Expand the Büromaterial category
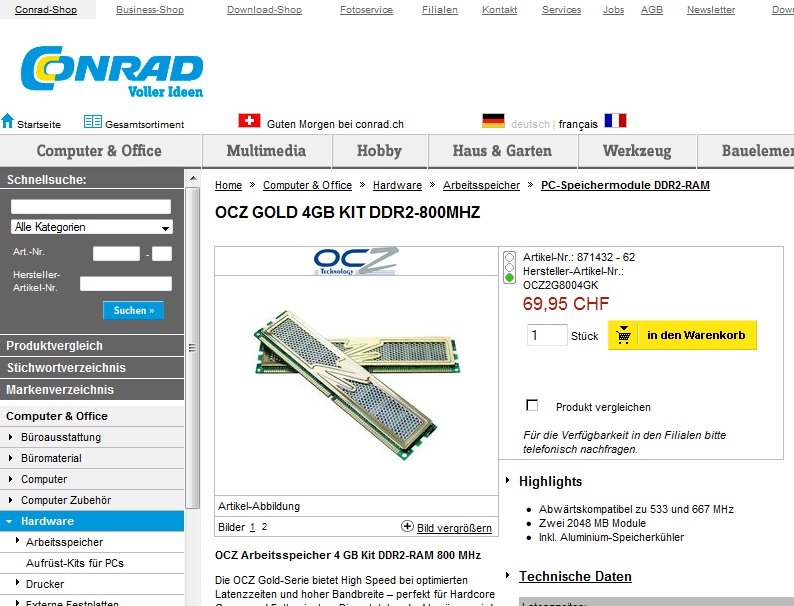 pyautogui.click(x=10, y=458)
